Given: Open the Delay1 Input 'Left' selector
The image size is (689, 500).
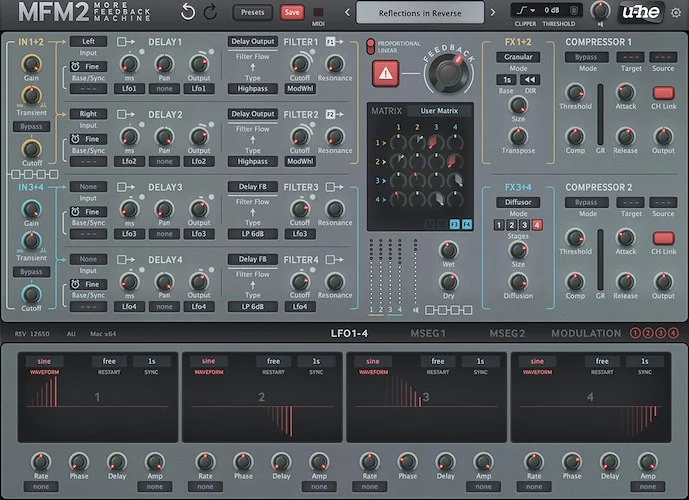Looking at the screenshot, I should click(88, 41).
